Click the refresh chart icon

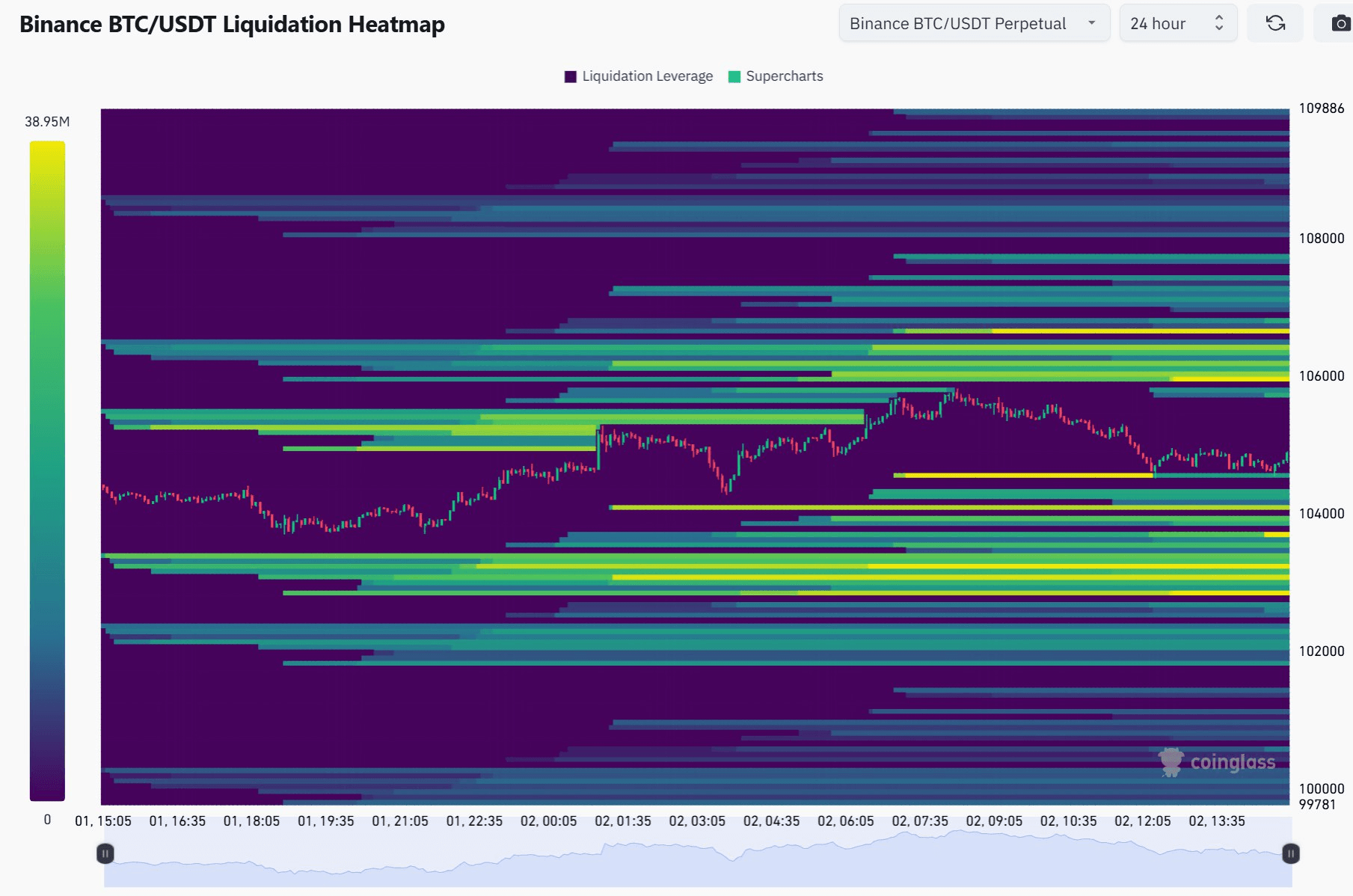[1275, 23]
